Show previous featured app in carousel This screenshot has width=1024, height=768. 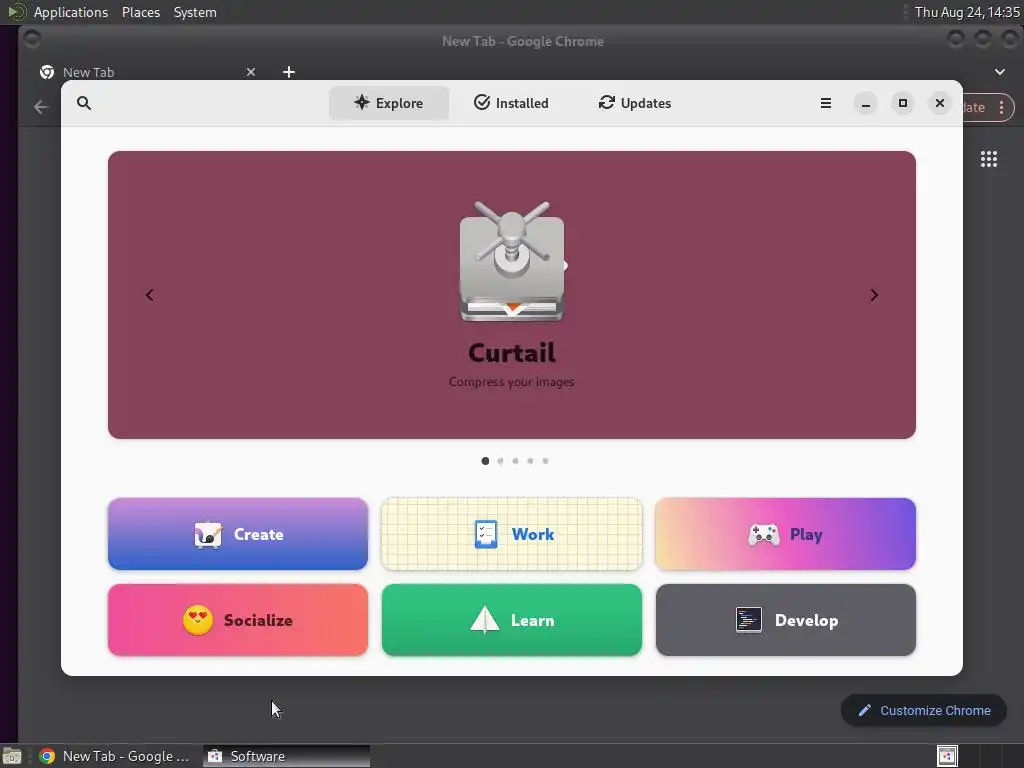point(150,295)
